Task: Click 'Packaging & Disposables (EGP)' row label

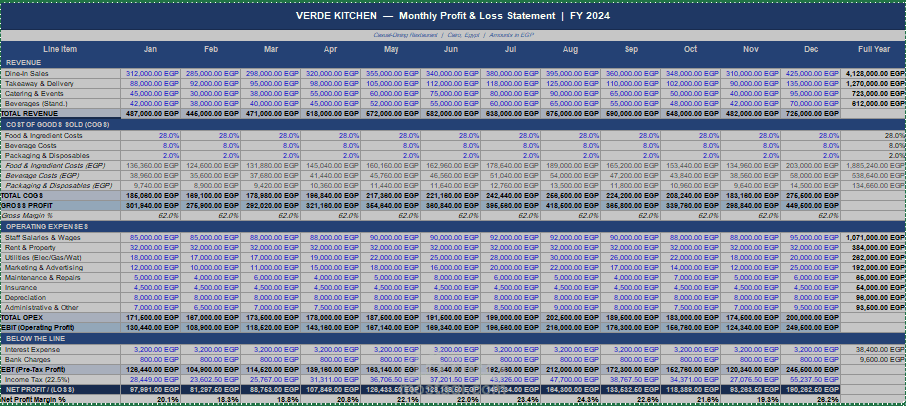Action: 61,185
